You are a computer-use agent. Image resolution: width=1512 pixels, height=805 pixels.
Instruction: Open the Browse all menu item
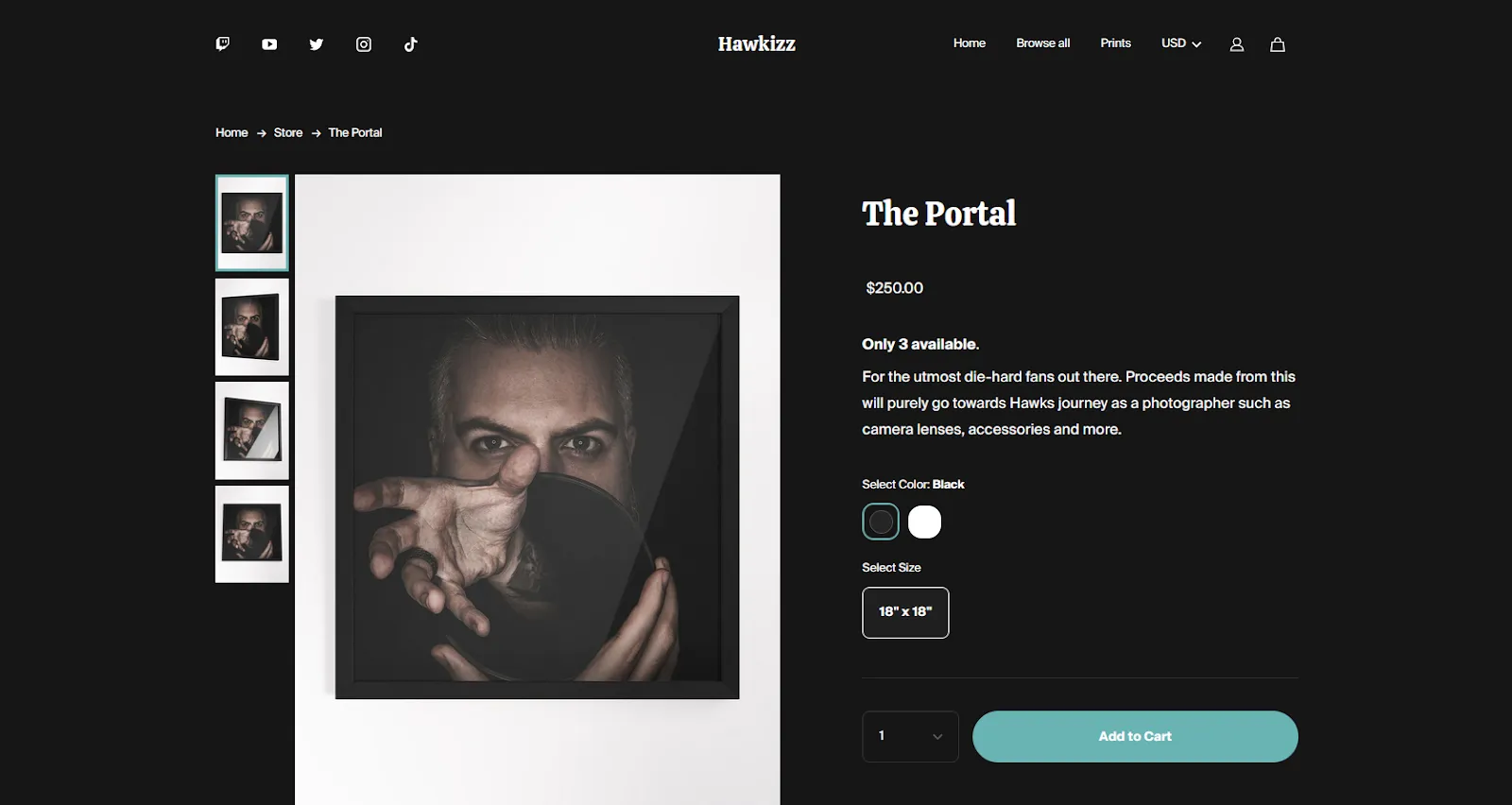coord(1042,43)
